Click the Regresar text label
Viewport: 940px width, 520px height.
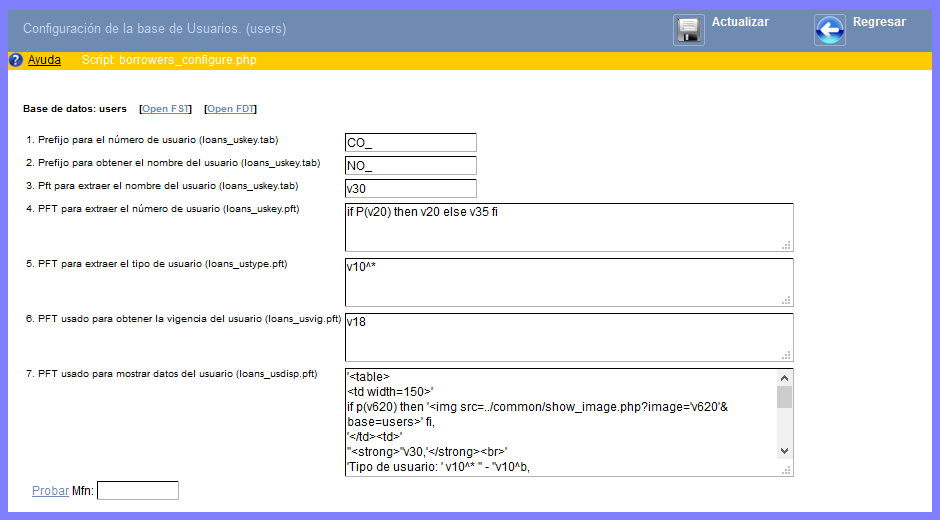click(879, 22)
